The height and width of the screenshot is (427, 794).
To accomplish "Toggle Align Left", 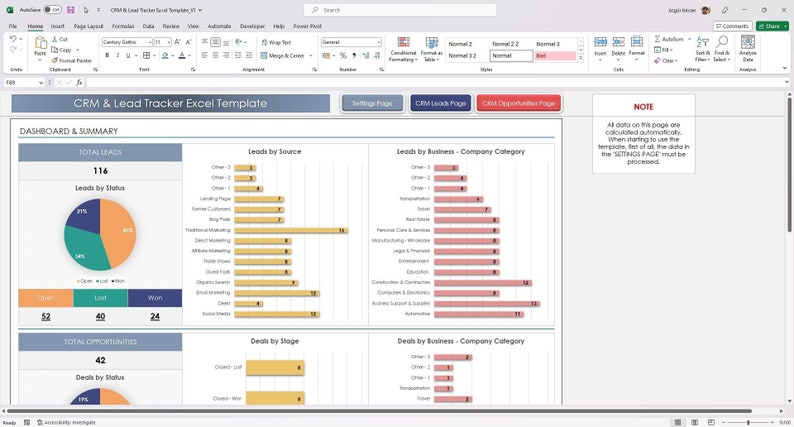I will coord(205,55).
